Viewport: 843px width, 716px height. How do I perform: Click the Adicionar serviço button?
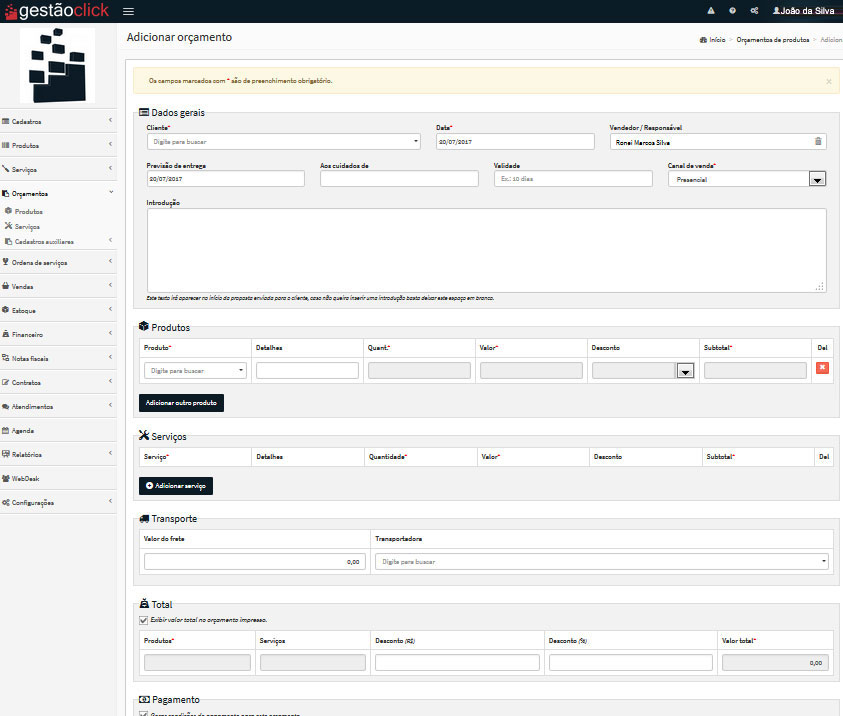176,485
